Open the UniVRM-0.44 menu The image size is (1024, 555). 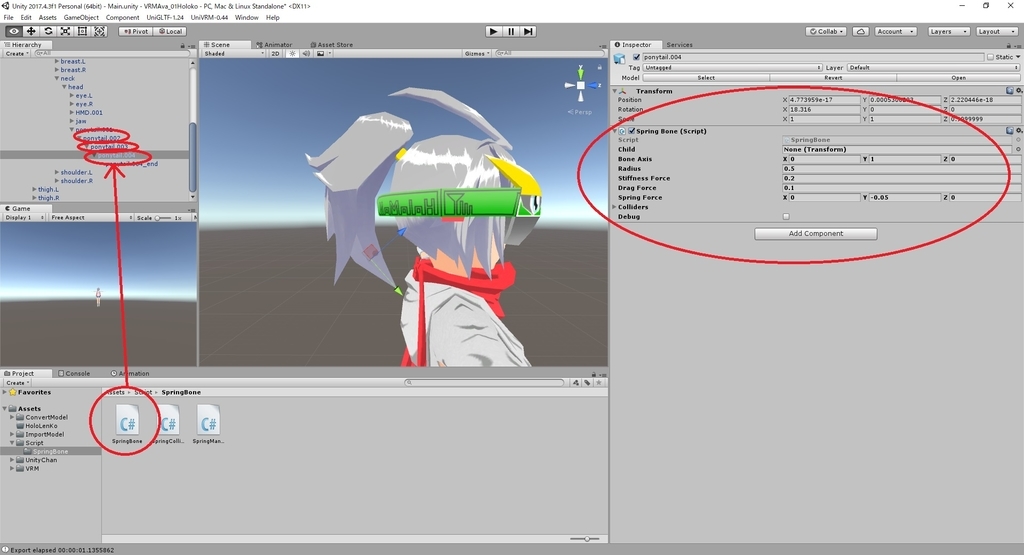pos(209,18)
